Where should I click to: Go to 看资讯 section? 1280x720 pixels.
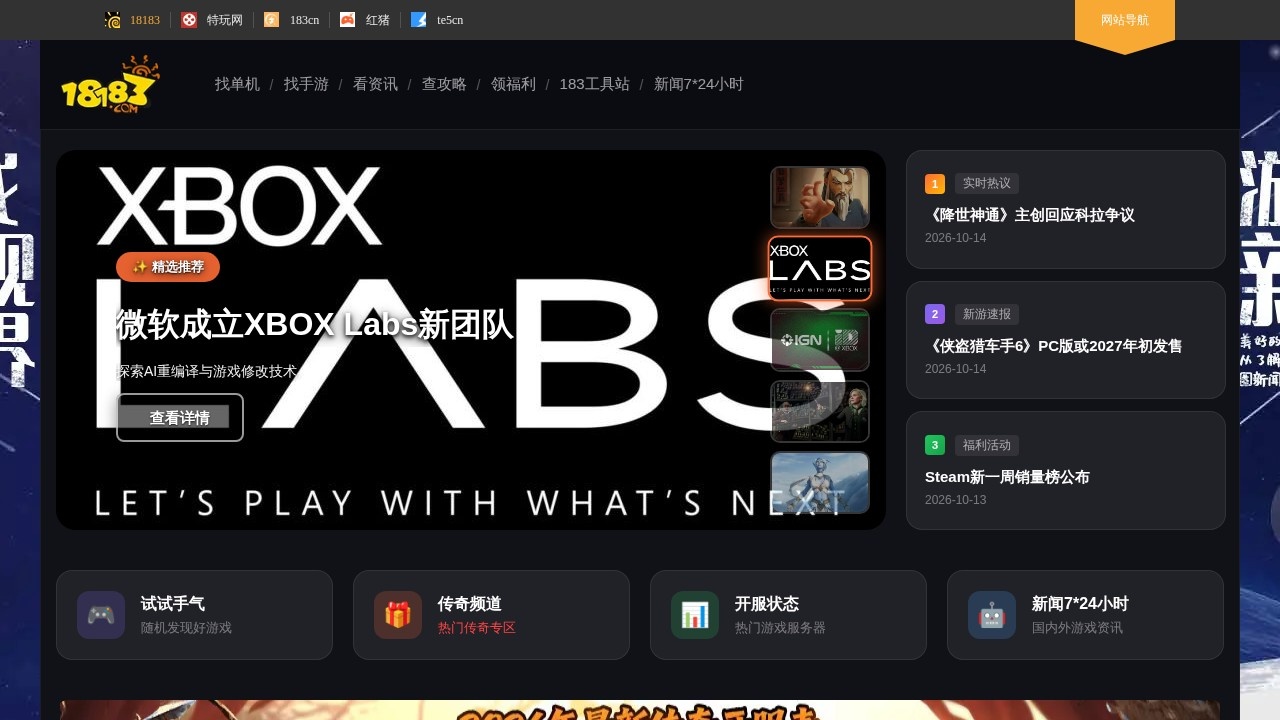(x=375, y=84)
